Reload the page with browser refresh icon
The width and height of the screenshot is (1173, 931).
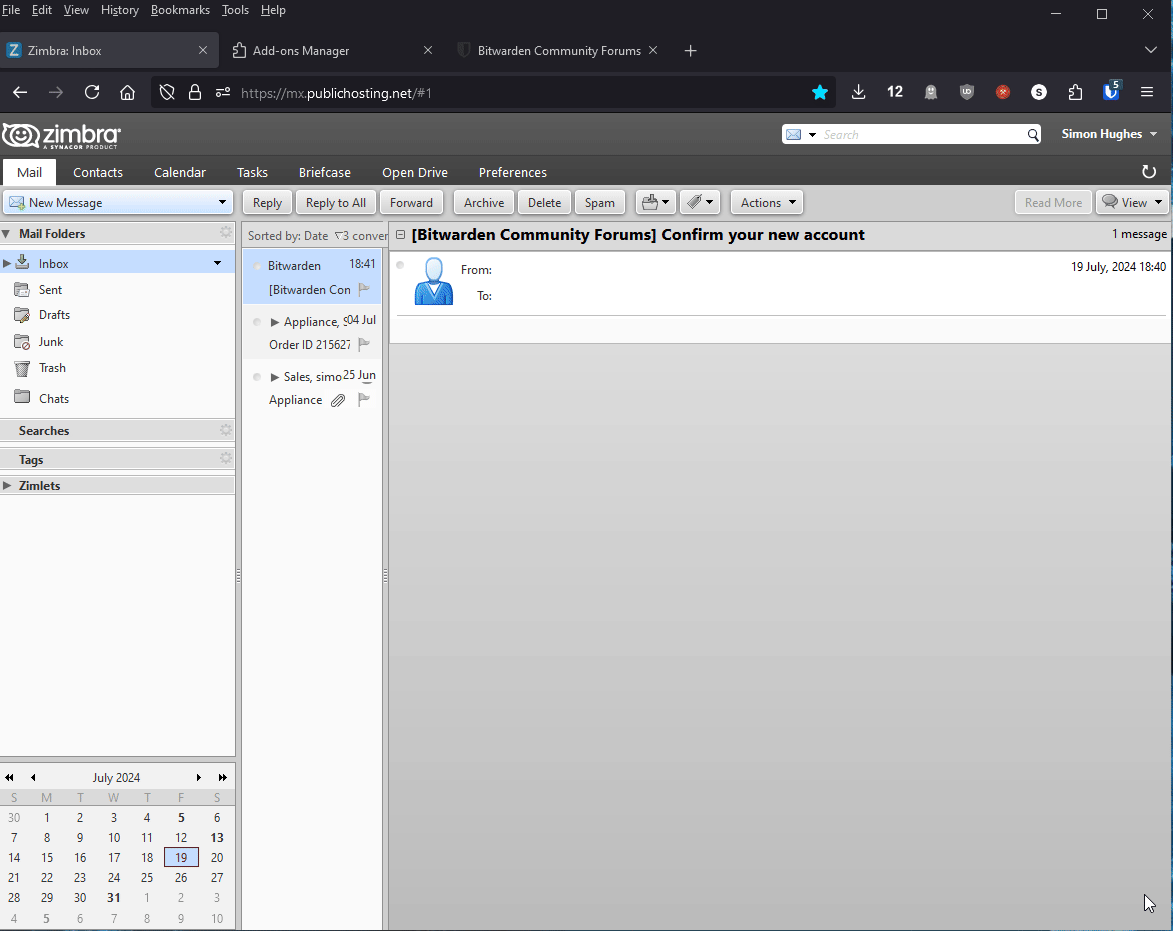(x=92, y=92)
